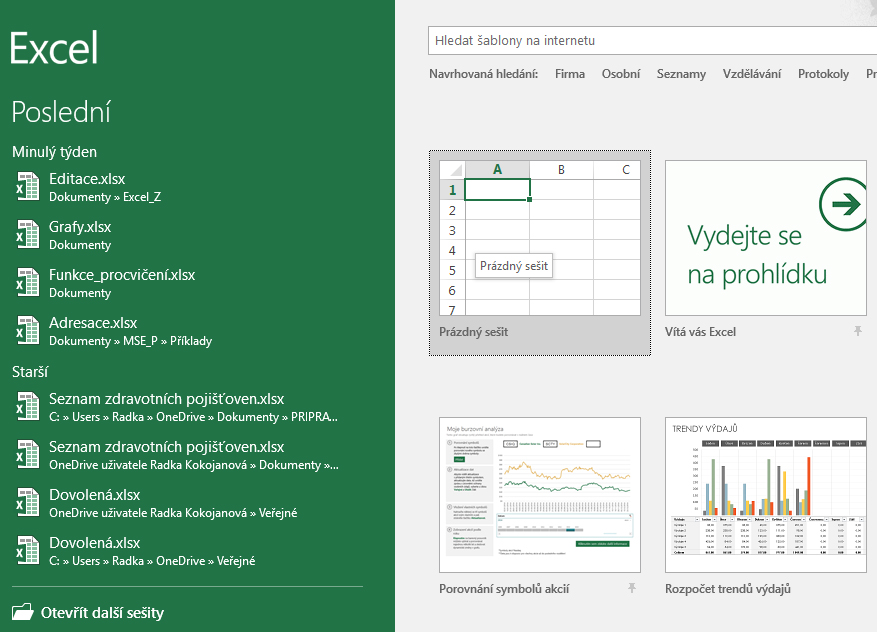877x632 pixels.
Task: Click the file icon next to Funkce_procvičení.xlsx
Action: (27, 282)
